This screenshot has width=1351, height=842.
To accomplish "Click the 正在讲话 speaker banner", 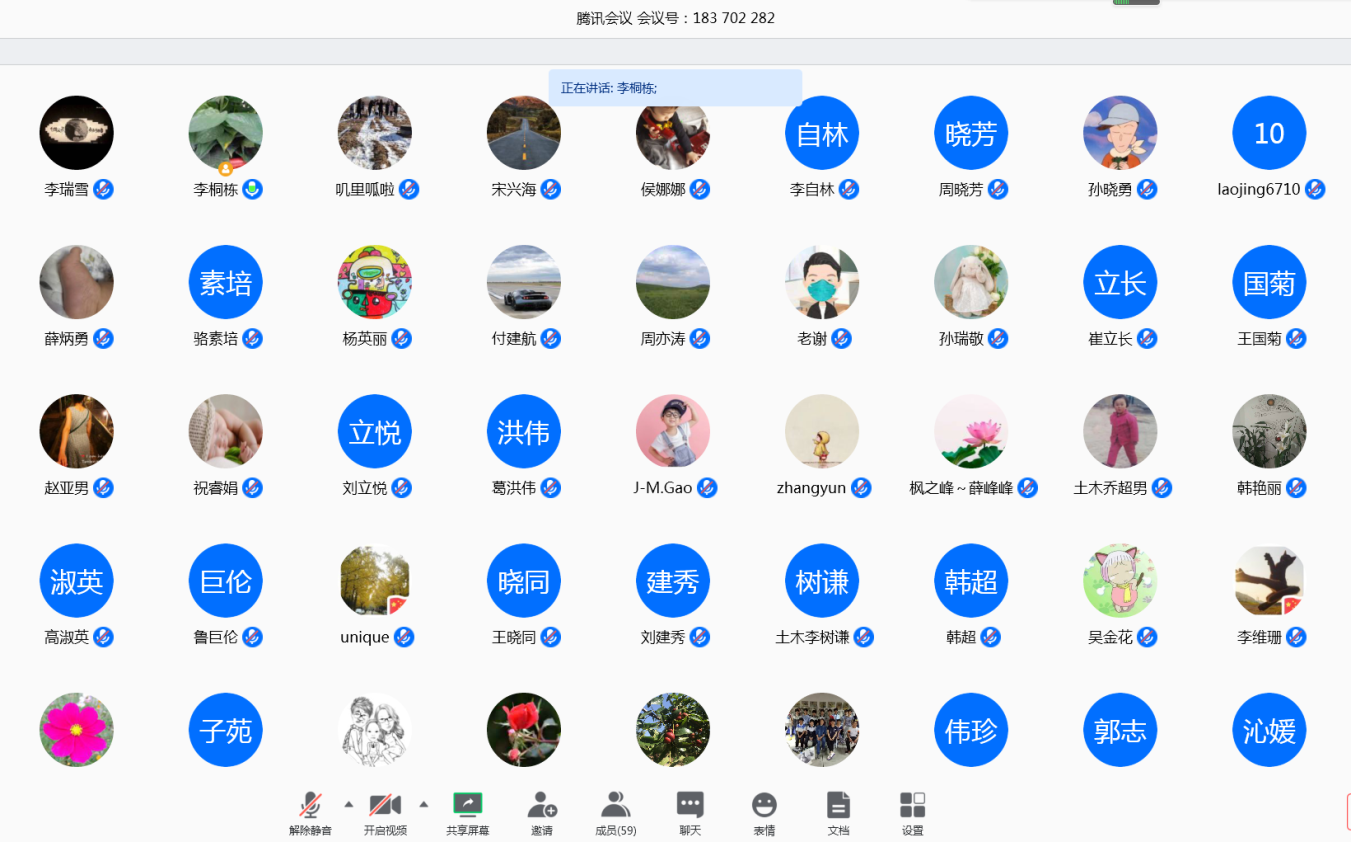I will (675, 88).
